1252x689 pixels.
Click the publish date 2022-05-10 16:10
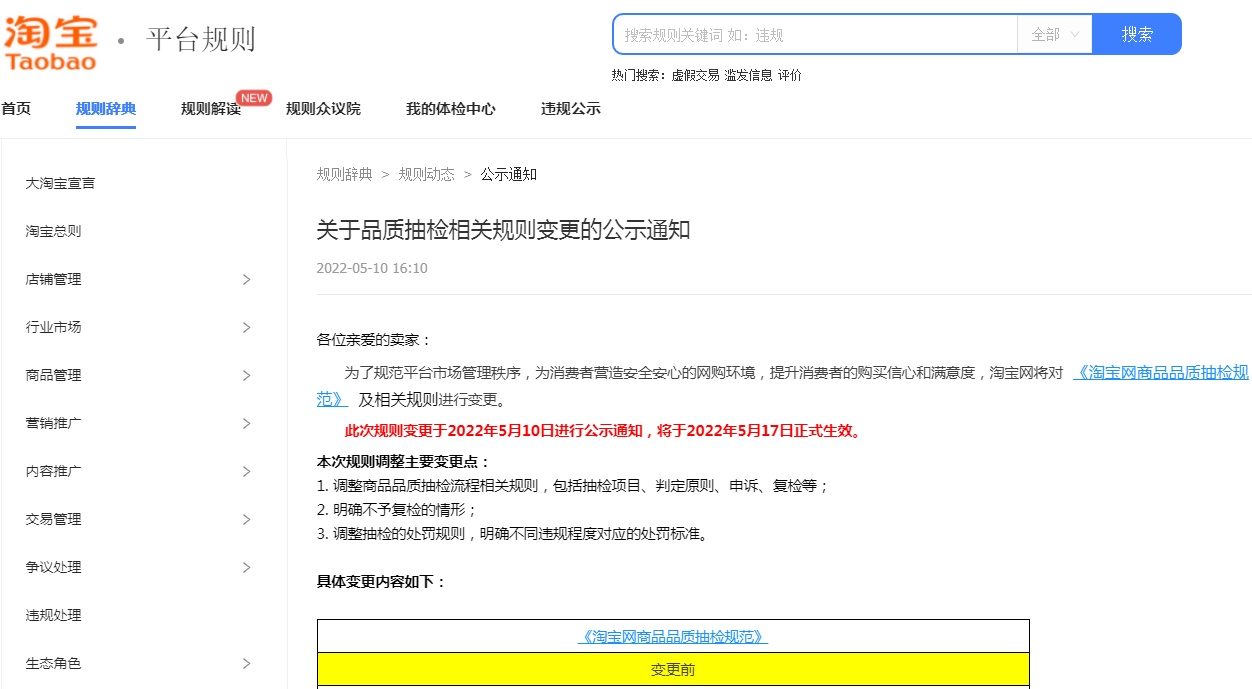[x=372, y=268]
